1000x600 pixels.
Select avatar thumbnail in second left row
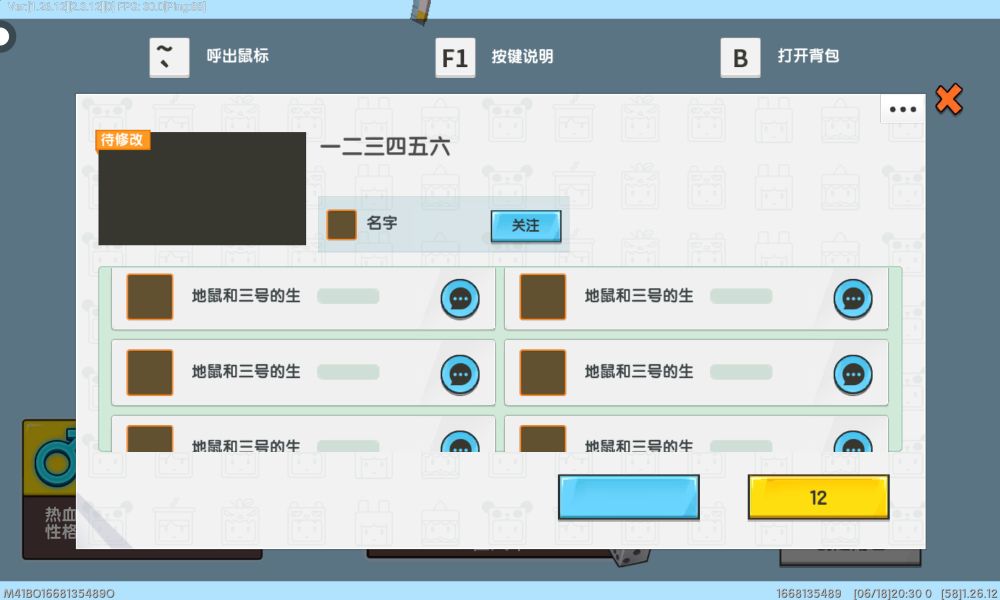[x=150, y=372]
